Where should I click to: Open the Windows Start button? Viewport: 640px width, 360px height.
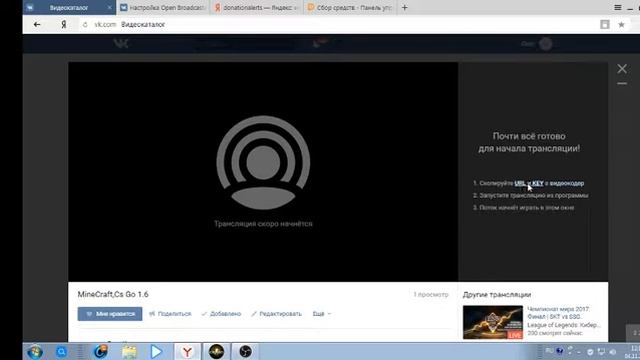(x=35, y=351)
